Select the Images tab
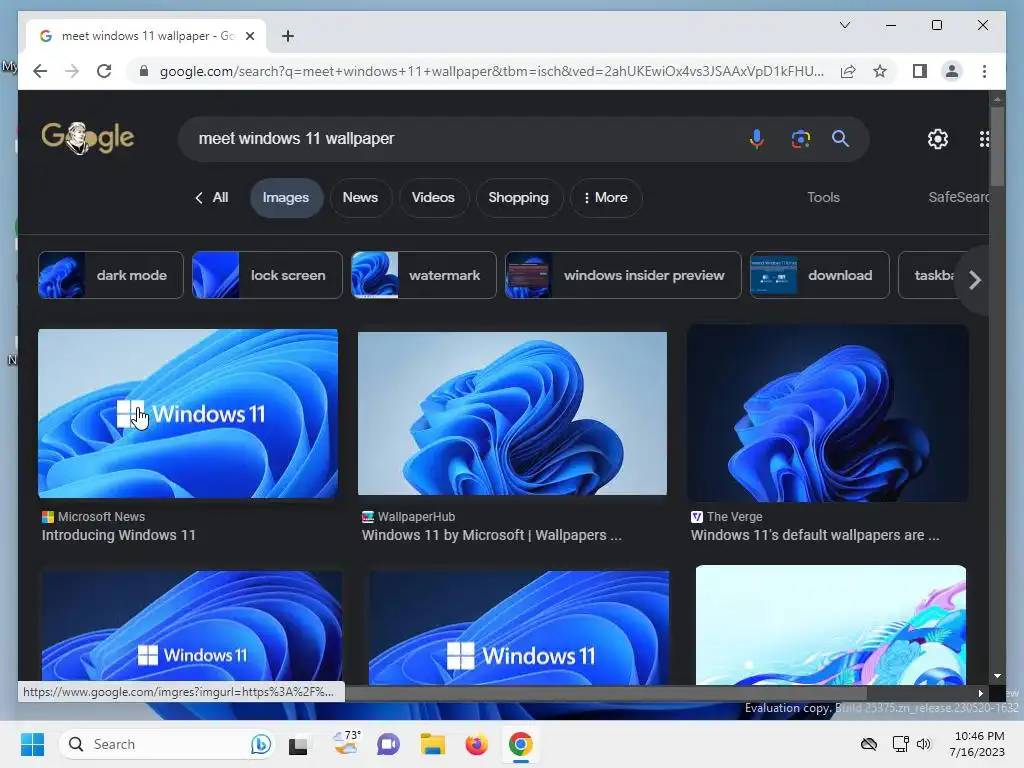The image size is (1024, 768). [x=286, y=198]
